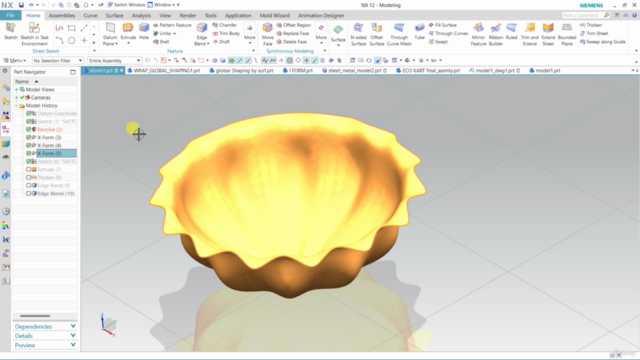The width and height of the screenshot is (640, 360).
Task: Create a Bounded Plane
Action: [567, 33]
